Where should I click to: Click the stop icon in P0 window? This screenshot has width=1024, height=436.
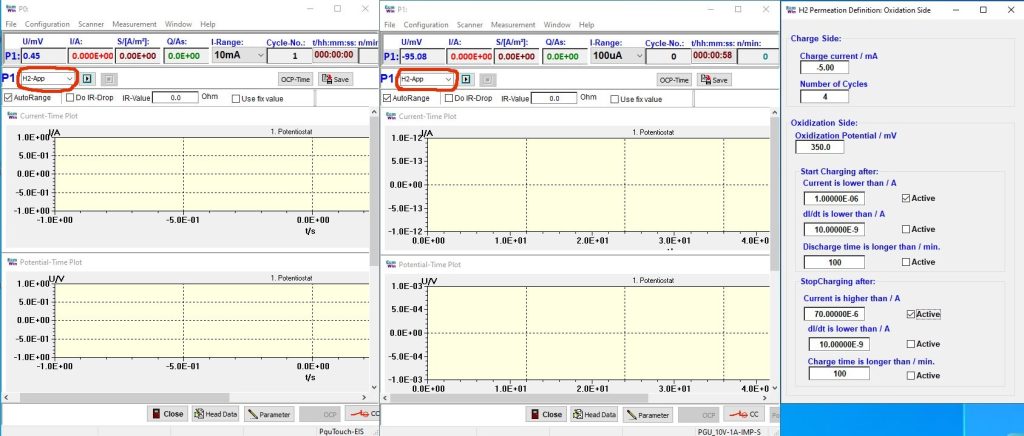[109, 79]
